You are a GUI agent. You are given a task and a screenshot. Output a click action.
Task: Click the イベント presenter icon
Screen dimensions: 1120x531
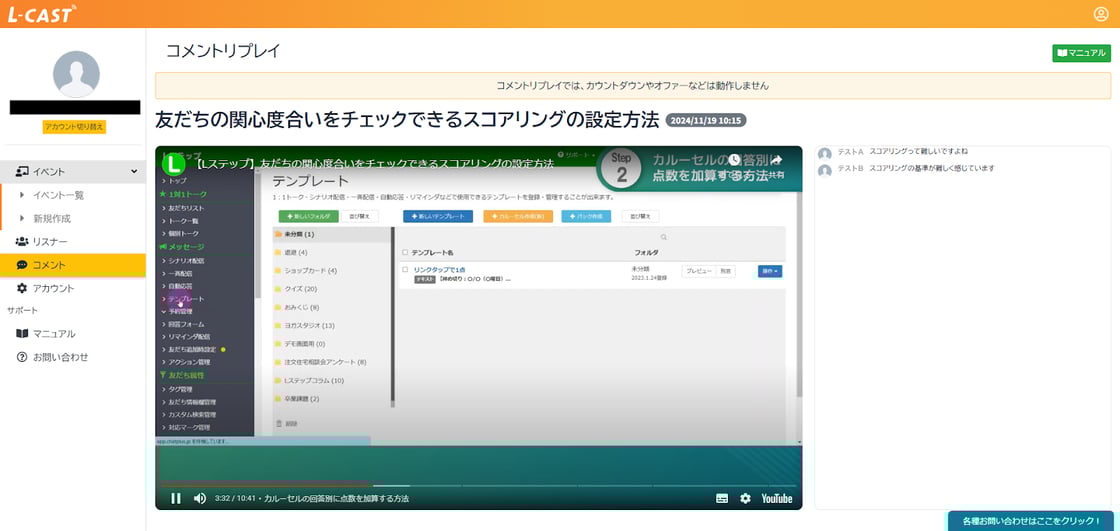22,172
